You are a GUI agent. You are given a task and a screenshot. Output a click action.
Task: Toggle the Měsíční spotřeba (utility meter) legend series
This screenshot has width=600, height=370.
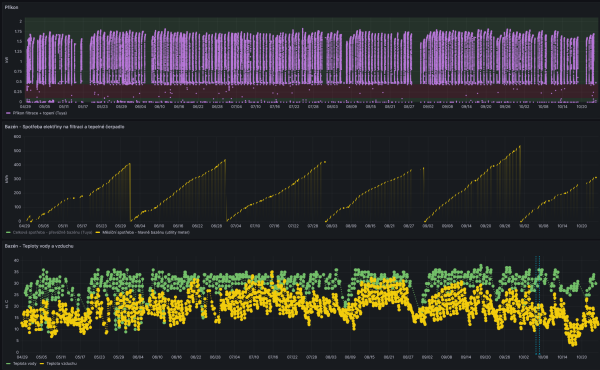pyautogui.click(x=145, y=232)
